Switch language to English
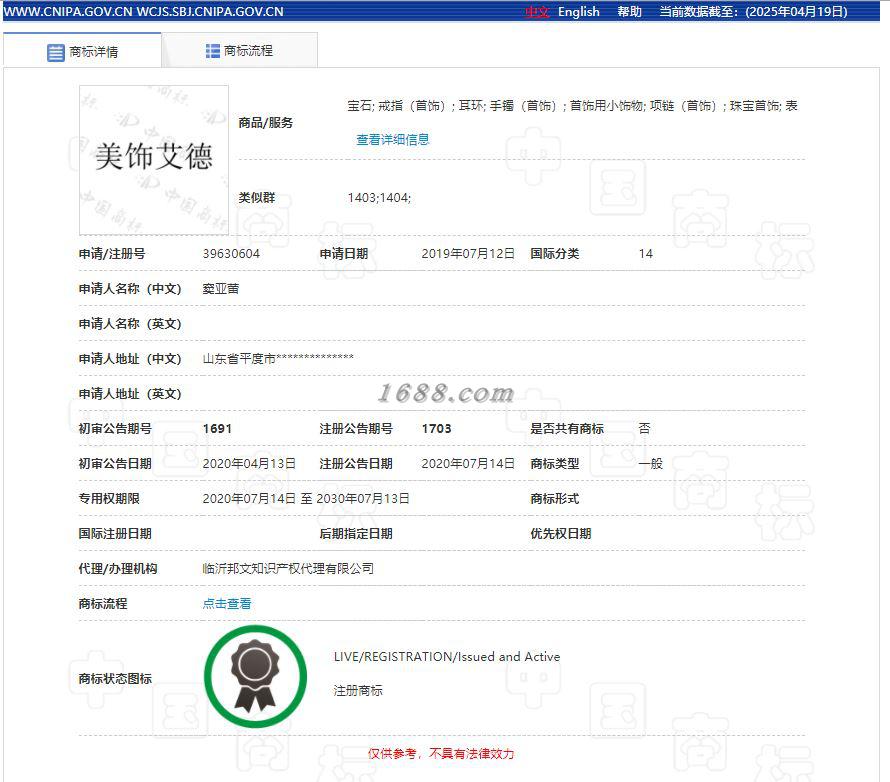 pyautogui.click(x=578, y=11)
